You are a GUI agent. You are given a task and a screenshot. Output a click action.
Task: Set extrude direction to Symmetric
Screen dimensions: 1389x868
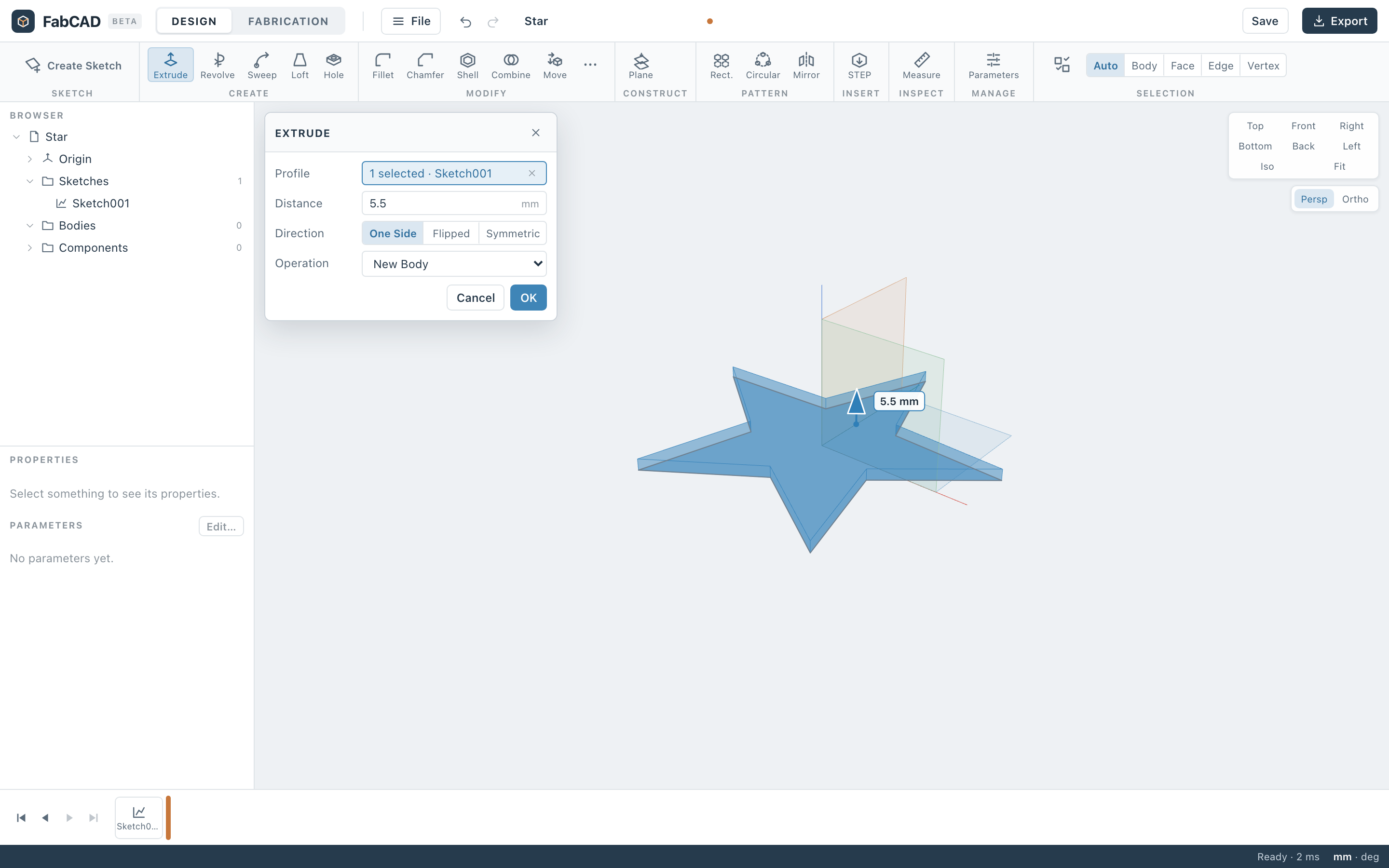pos(513,233)
